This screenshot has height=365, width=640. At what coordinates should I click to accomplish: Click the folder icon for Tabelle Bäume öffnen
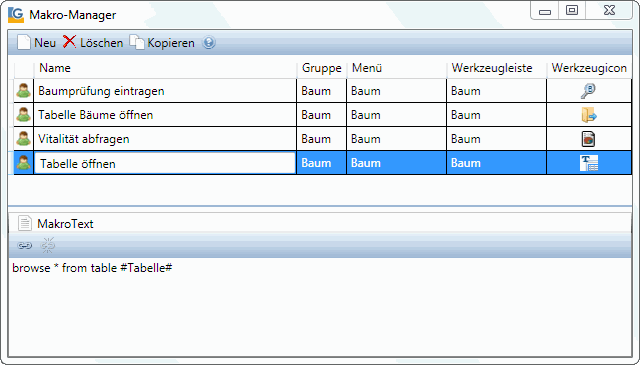[589, 115]
